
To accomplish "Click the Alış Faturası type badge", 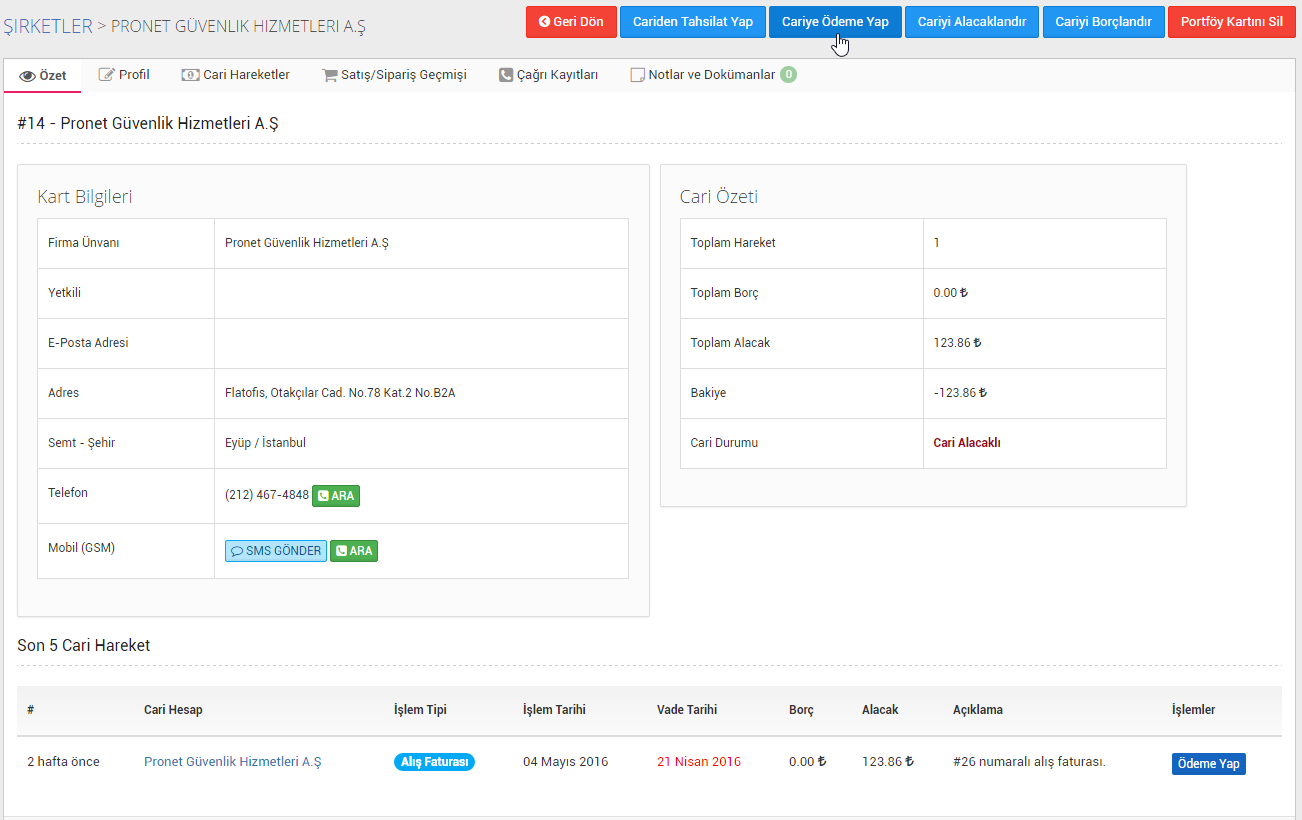I will tap(434, 762).
